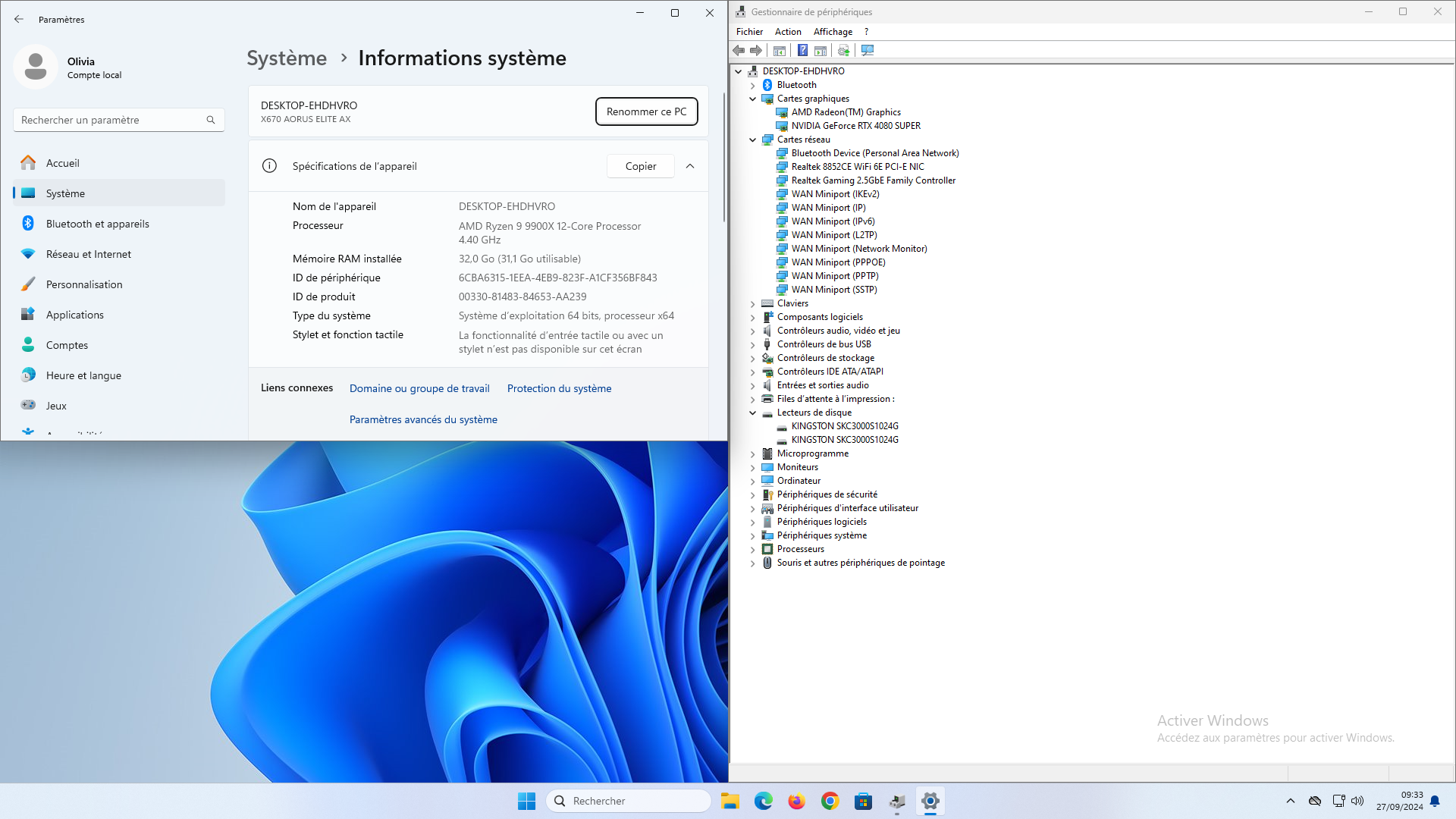1456x819 pixels.
Task: Click the Update driver toolbar icon
Action: pyautogui.click(x=843, y=51)
